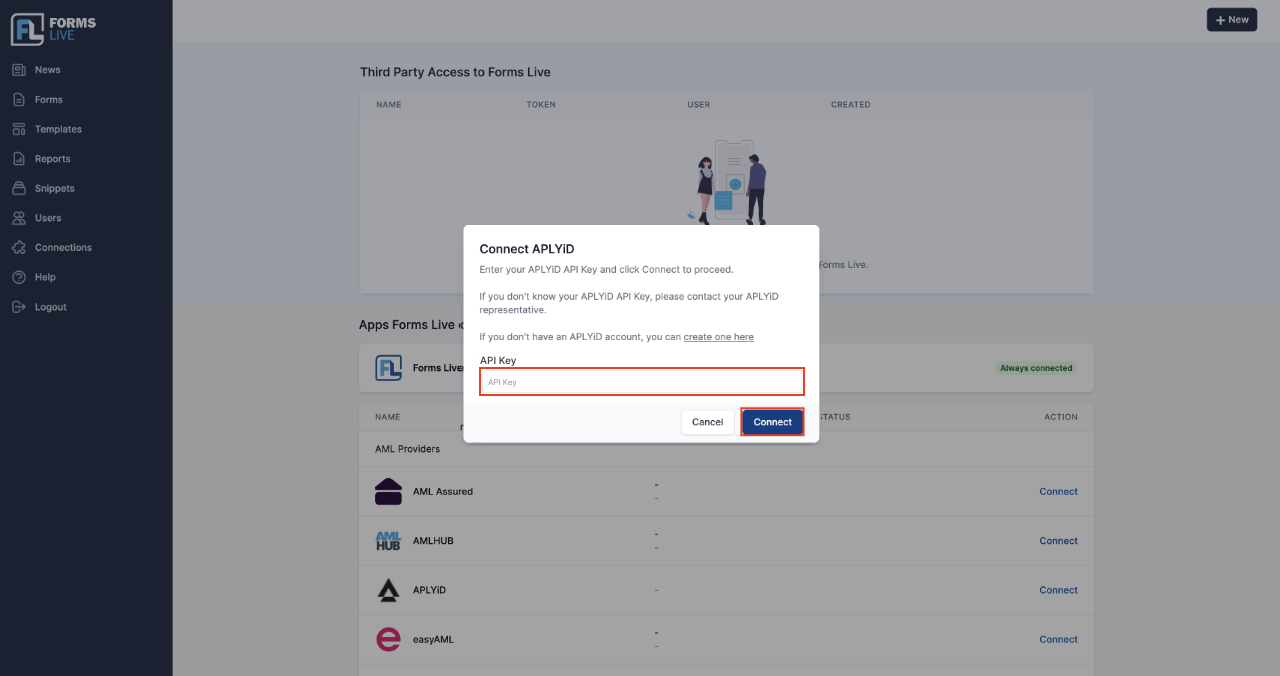Click the API Key input field
Screen dimensions: 1280x676
pos(642,382)
